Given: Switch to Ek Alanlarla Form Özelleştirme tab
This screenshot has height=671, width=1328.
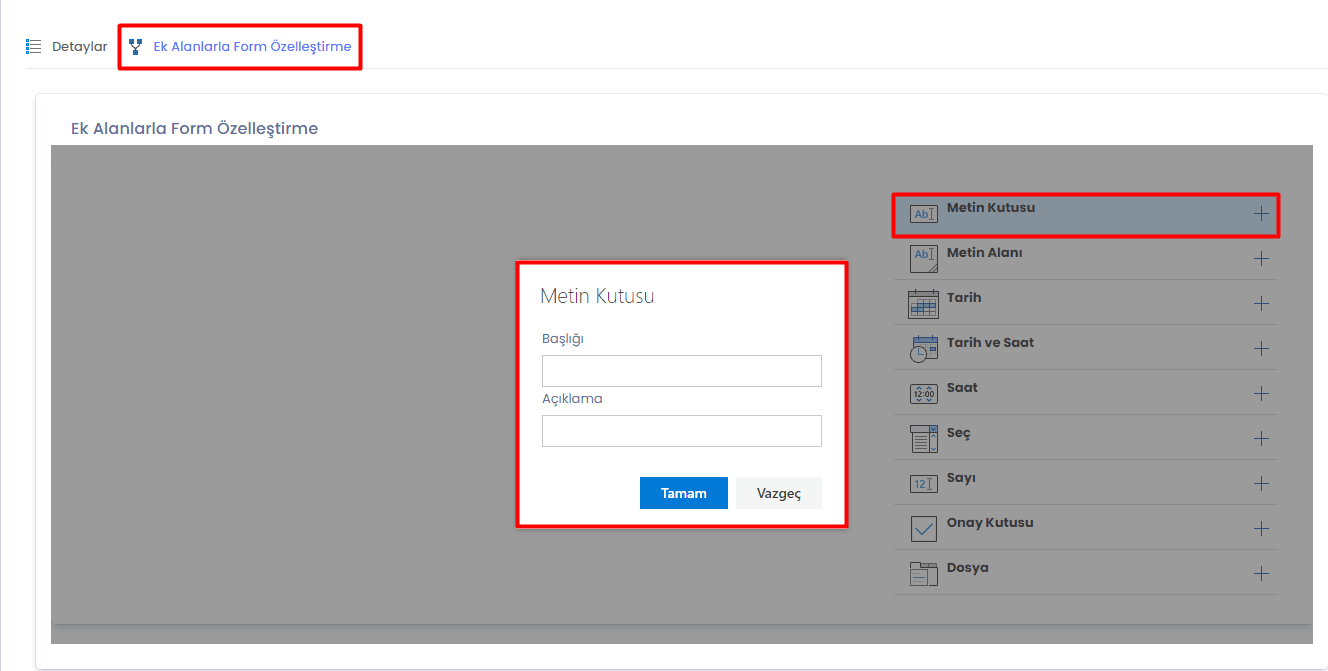Looking at the screenshot, I should [x=240, y=46].
